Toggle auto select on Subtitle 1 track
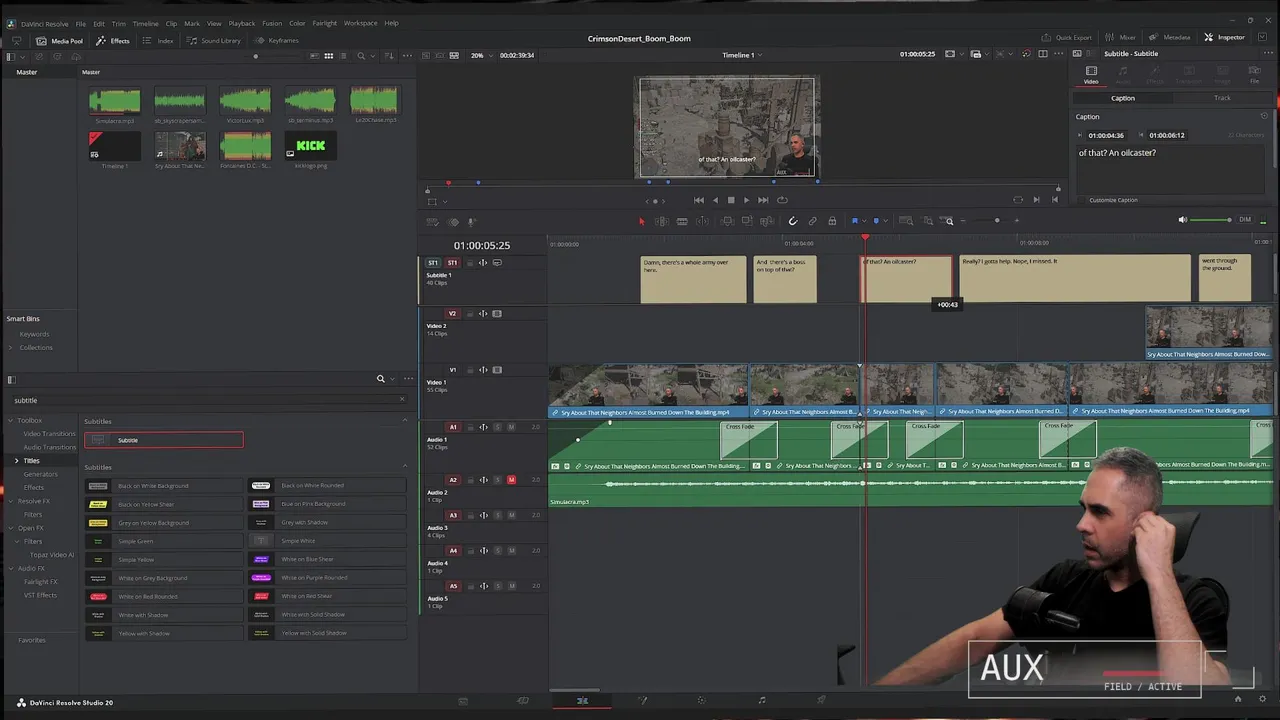This screenshot has width=1280, height=720. point(483,263)
